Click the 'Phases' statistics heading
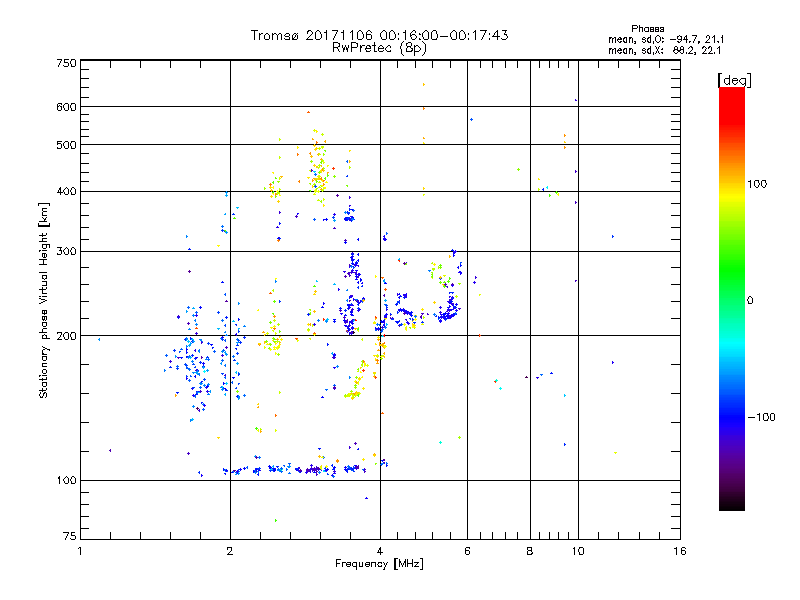This screenshot has height=600, width=800. 647,29
